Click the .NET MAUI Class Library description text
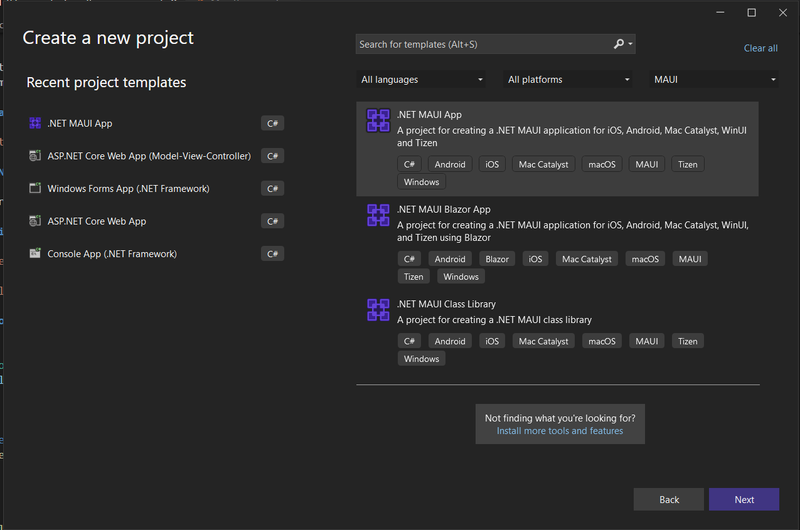 [x=494, y=320]
